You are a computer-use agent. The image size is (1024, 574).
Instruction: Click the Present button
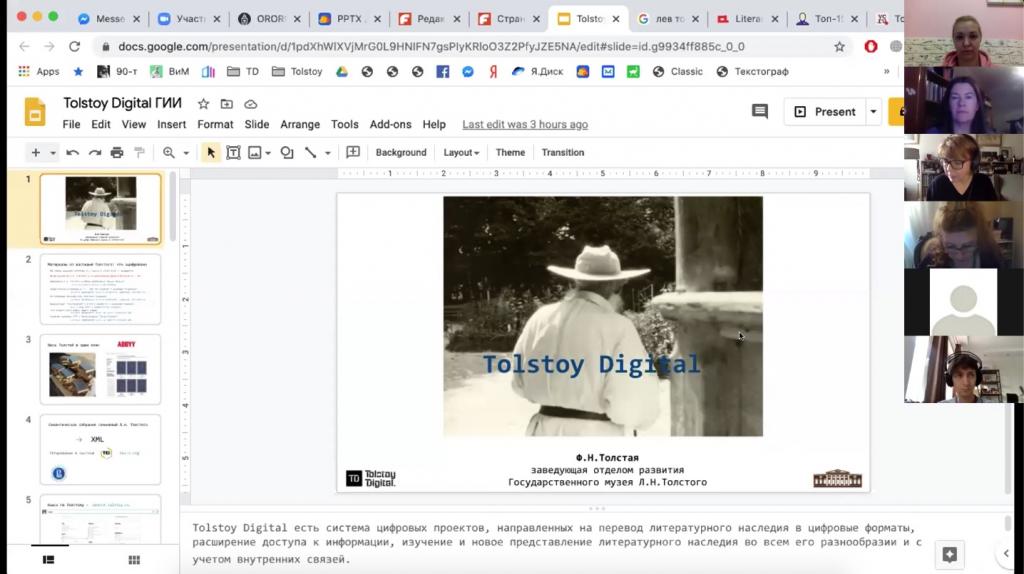825,112
